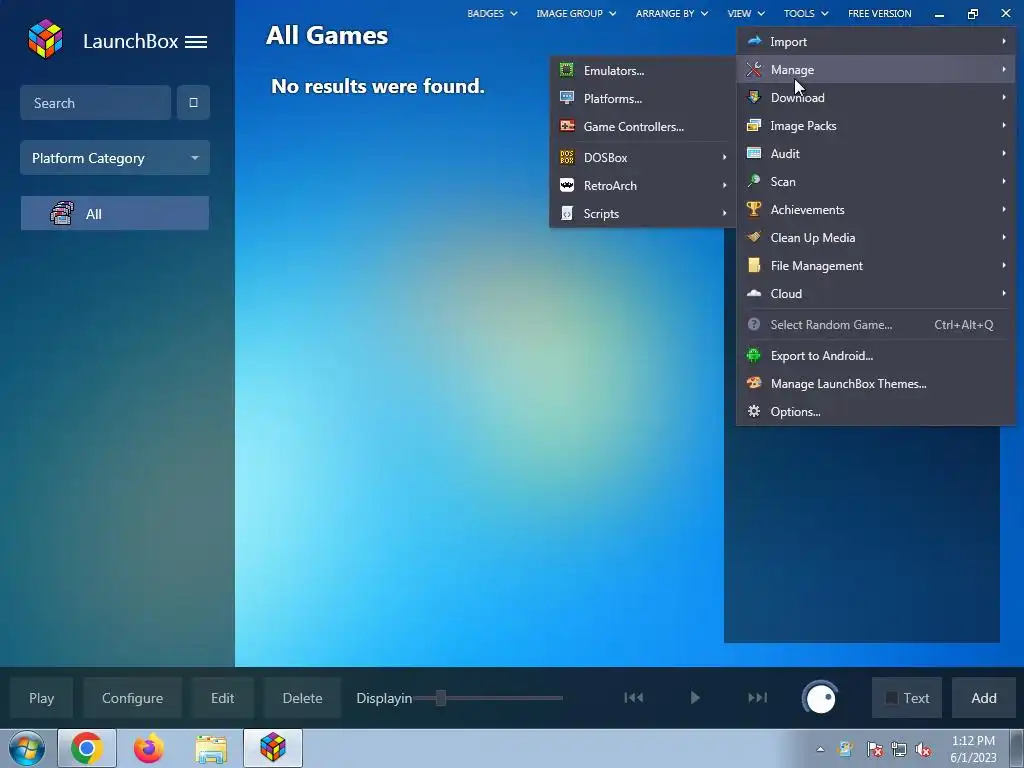The height and width of the screenshot is (768, 1024).
Task: Adjust the display size slider handle
Action: tap(441, 698)
